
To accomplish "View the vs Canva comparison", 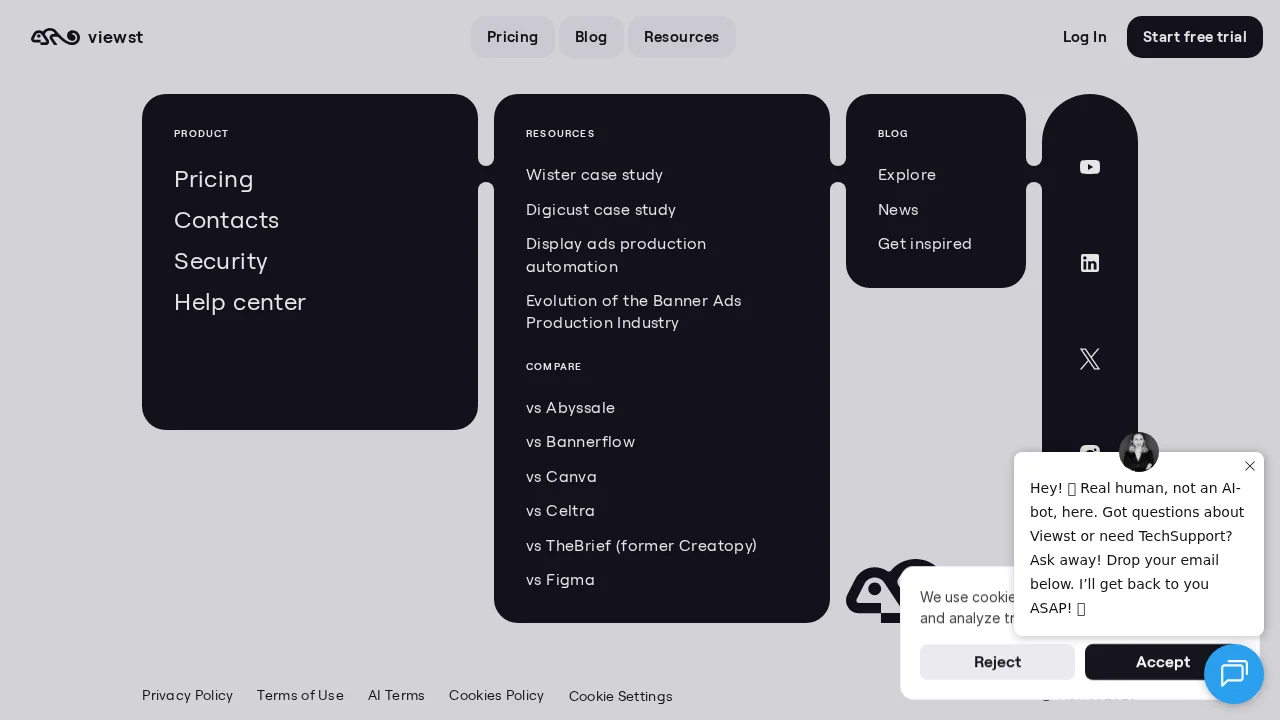I will coord(561,477).
